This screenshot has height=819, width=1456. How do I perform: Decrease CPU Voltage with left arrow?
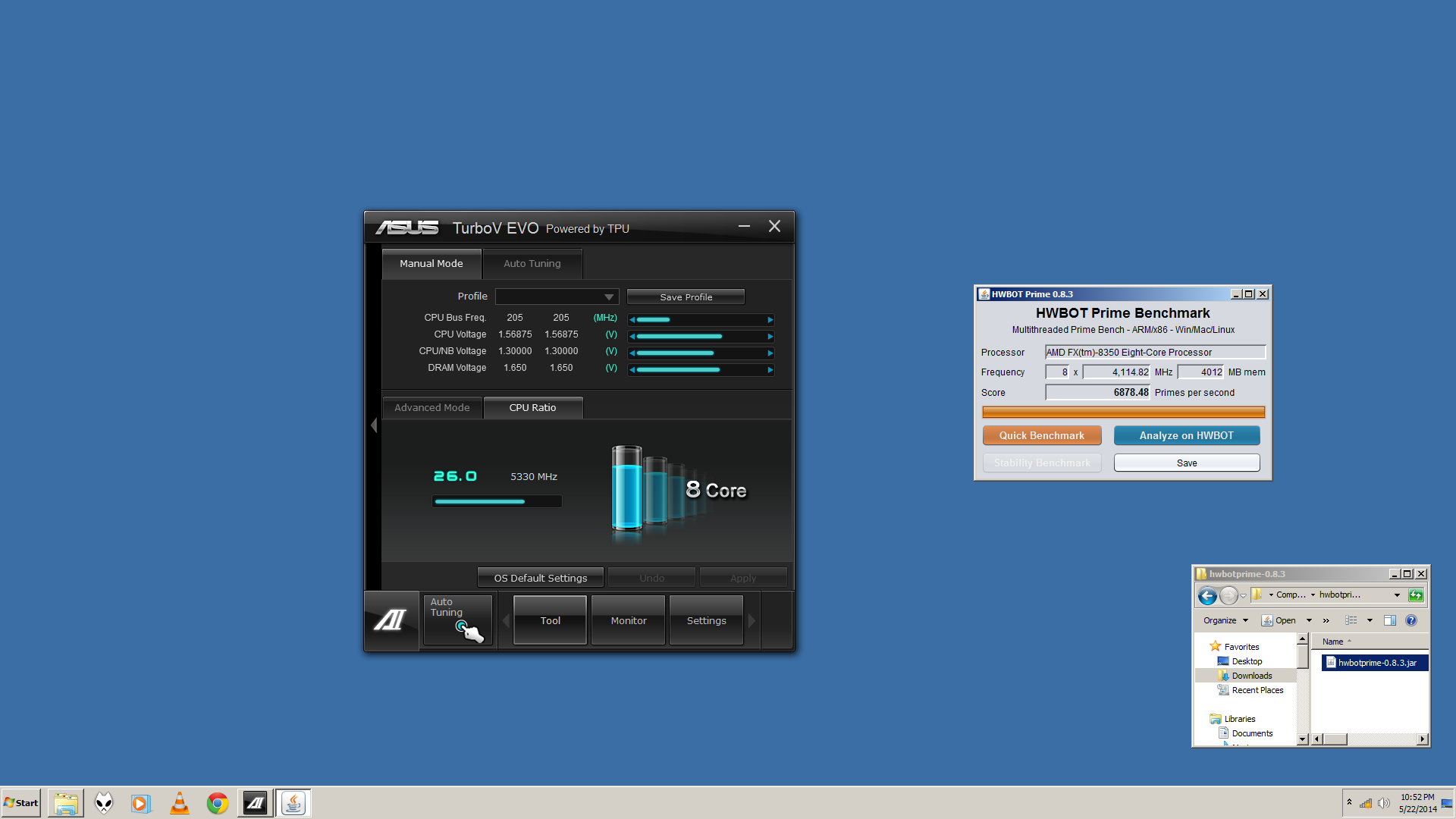click(632, 337)
